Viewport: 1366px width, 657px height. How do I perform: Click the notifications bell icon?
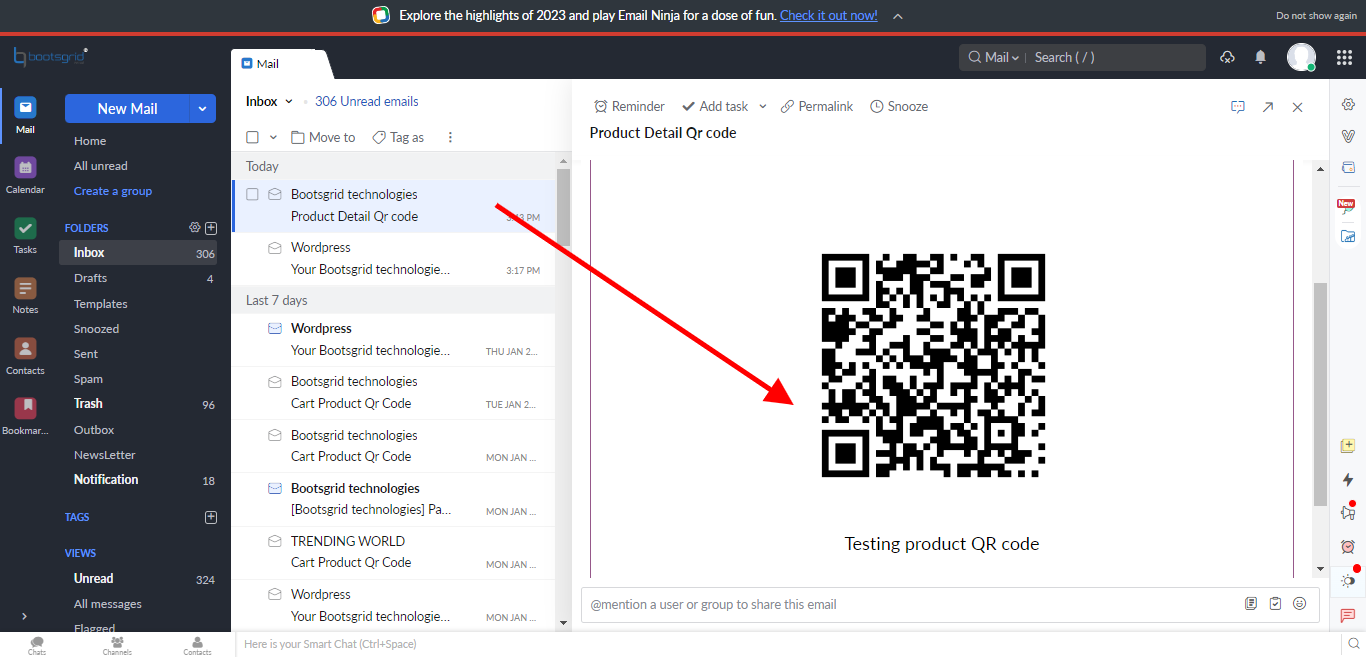click(x=1260, y=57)
